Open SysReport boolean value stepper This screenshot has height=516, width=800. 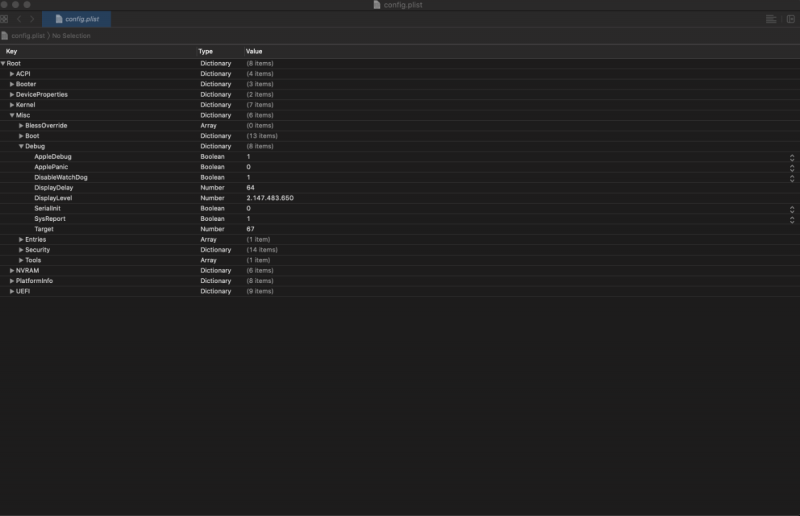tap(792, 219)
